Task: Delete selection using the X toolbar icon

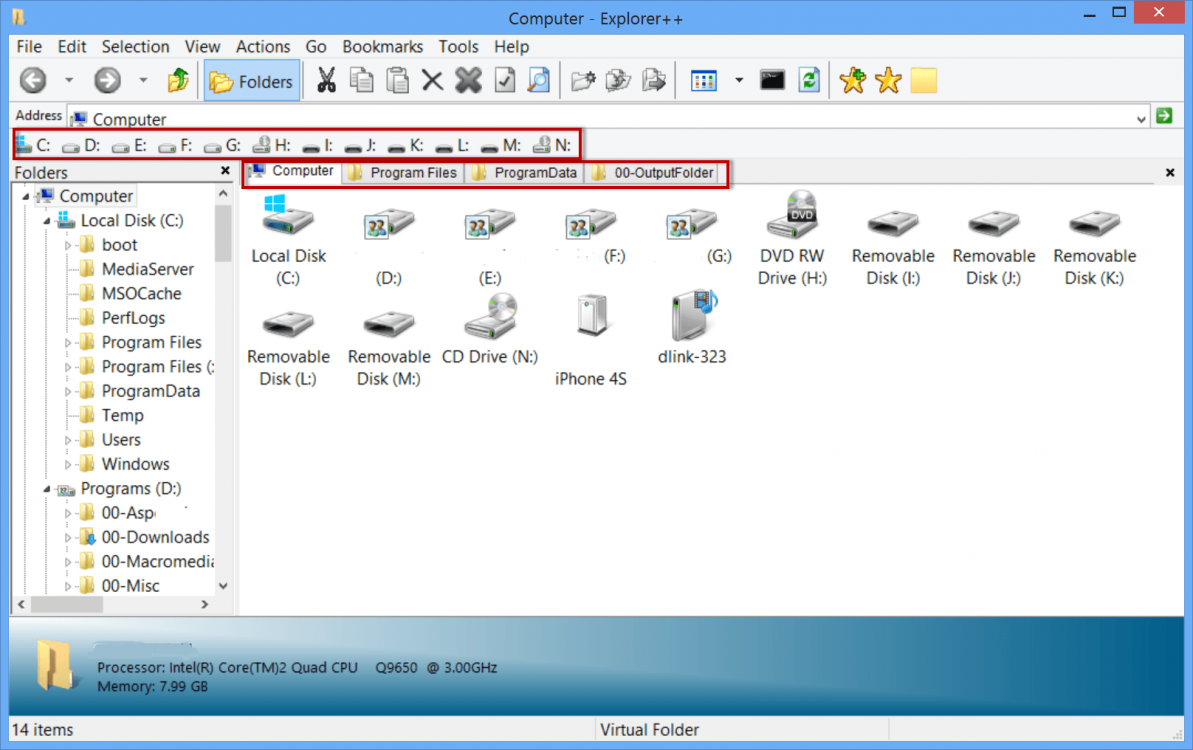Action: (432, 80)
